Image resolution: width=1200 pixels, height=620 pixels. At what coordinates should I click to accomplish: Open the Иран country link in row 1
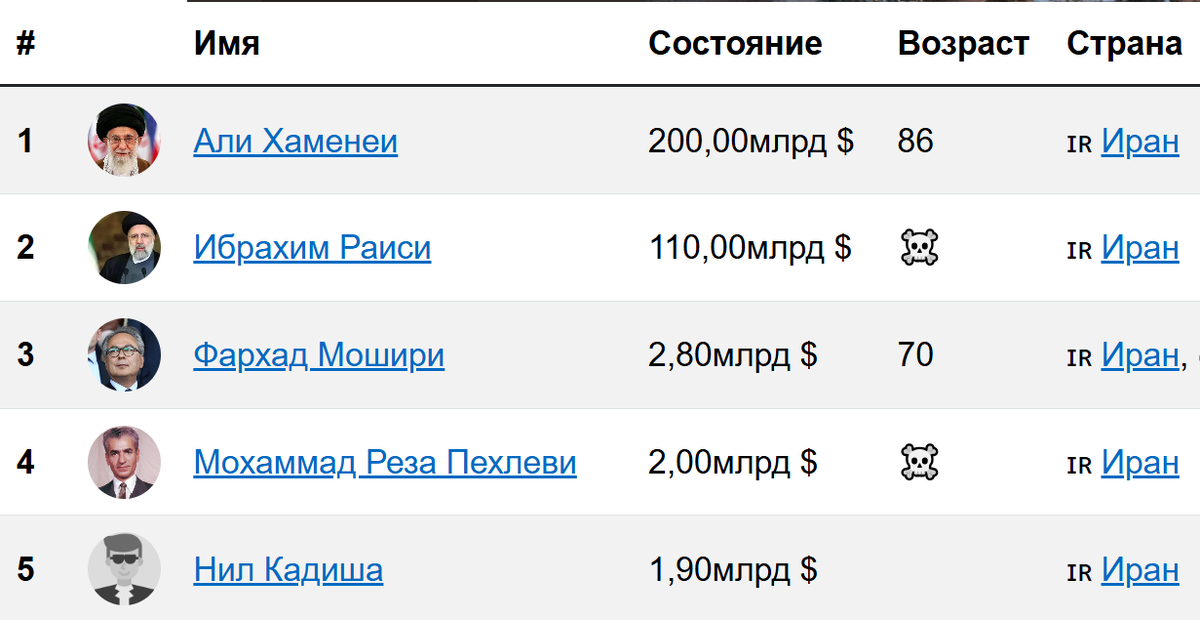click(x=1140, y=141)
